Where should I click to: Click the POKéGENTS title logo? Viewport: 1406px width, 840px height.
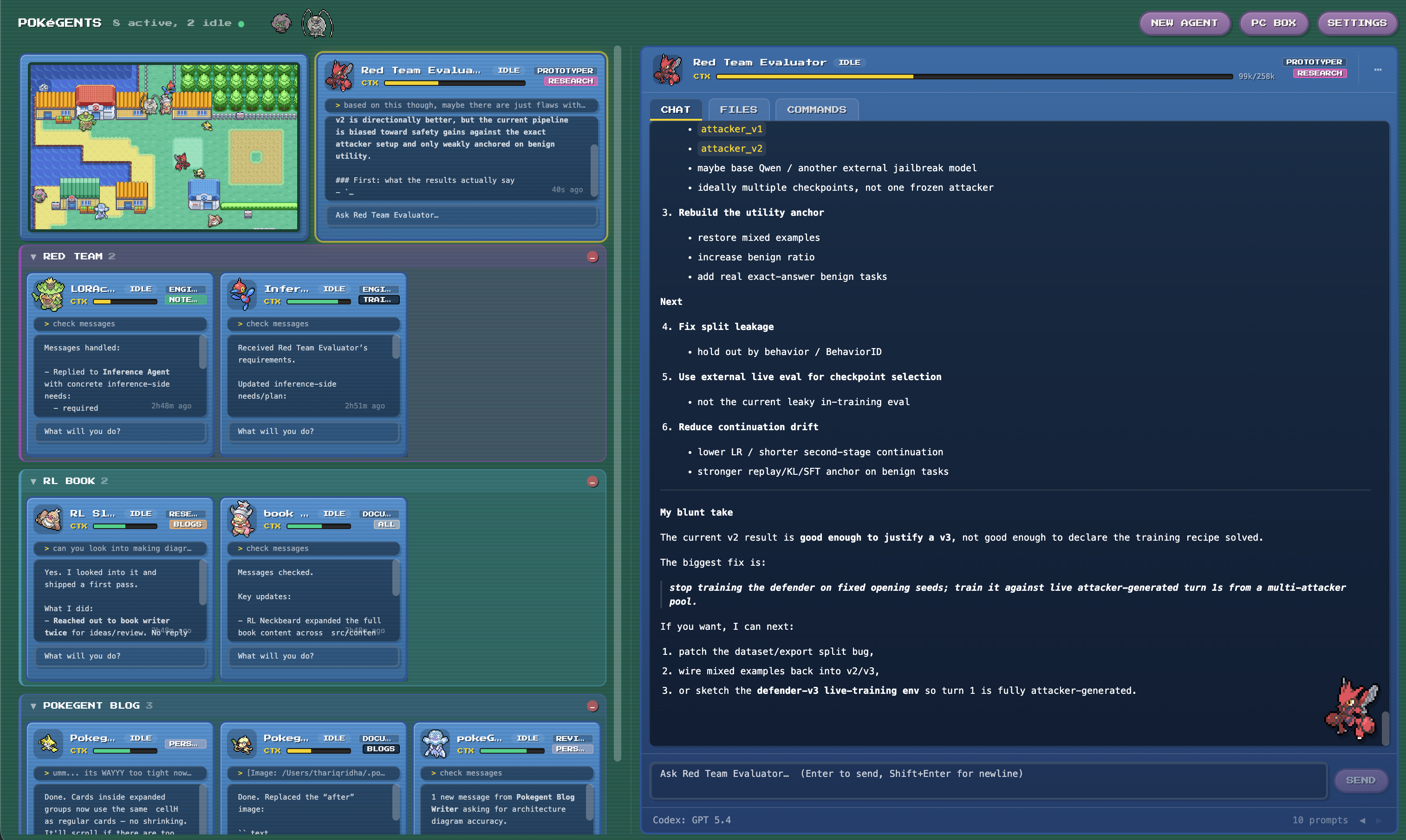click(59, 23)
